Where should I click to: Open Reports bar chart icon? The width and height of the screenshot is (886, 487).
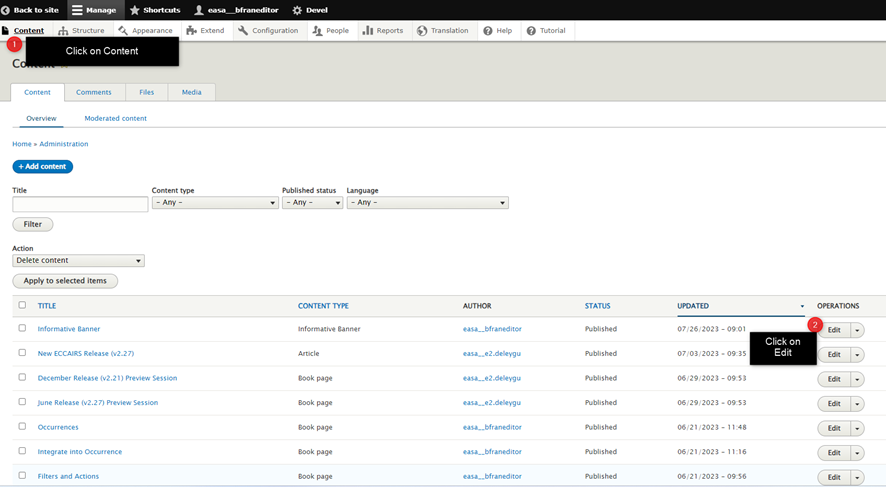(x=368, y=31)
